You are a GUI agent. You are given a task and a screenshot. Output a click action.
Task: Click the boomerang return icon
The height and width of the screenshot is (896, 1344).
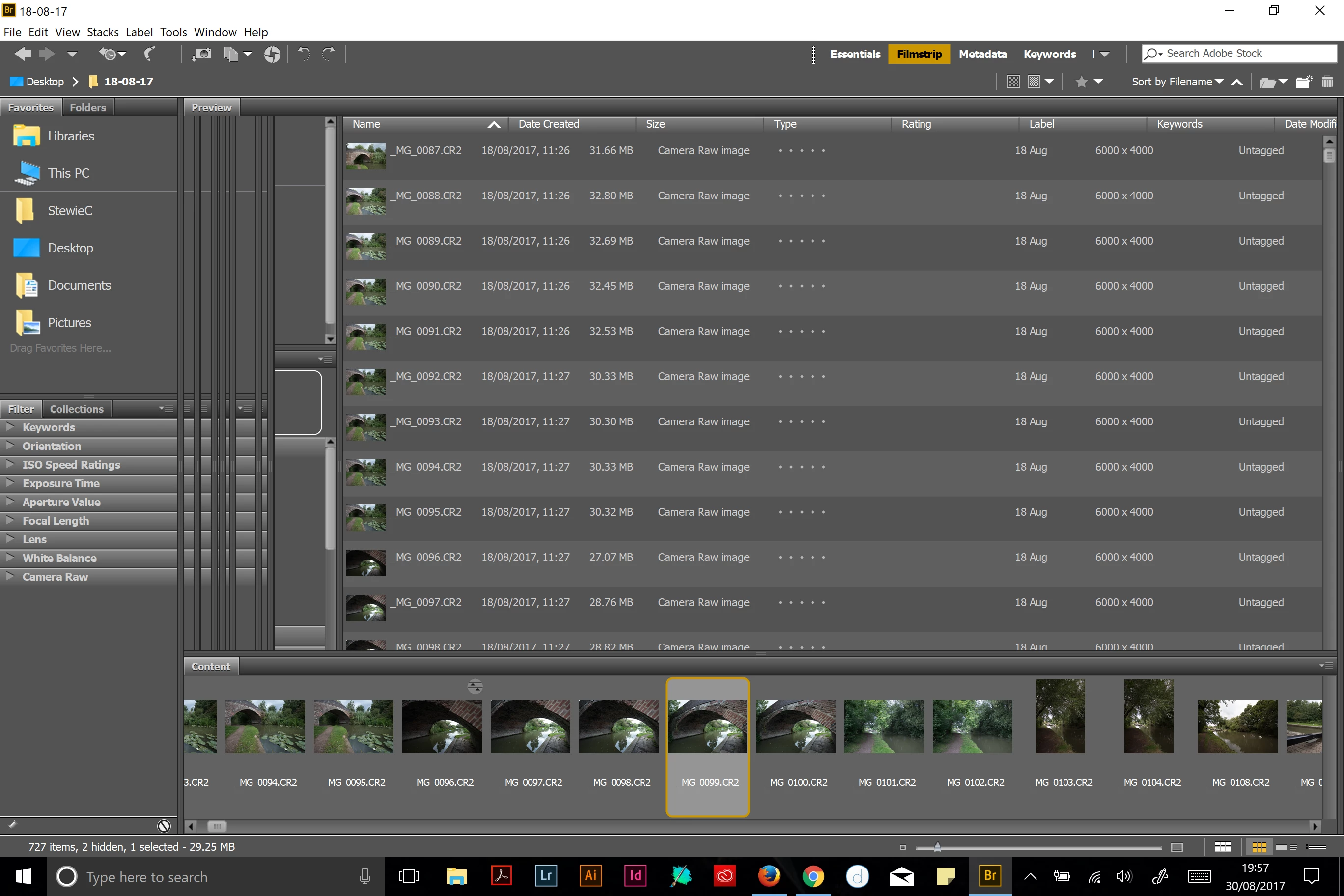(x=150, y=55)
